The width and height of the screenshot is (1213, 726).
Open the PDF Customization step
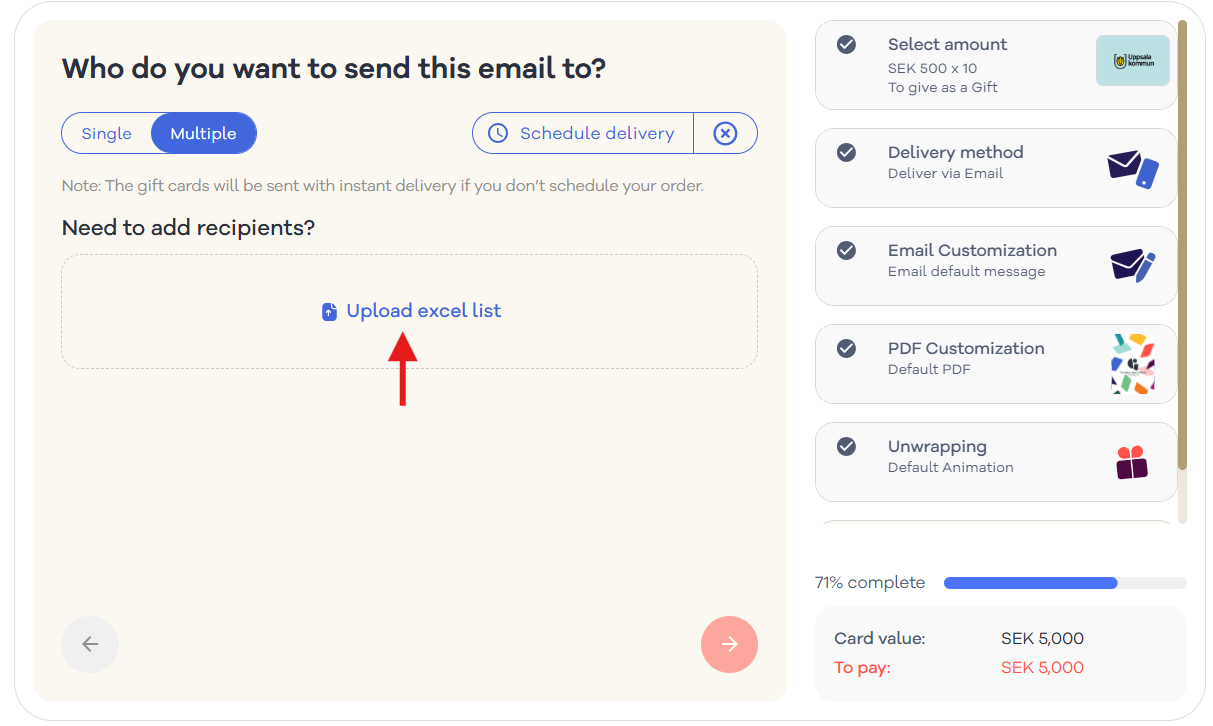996,363
